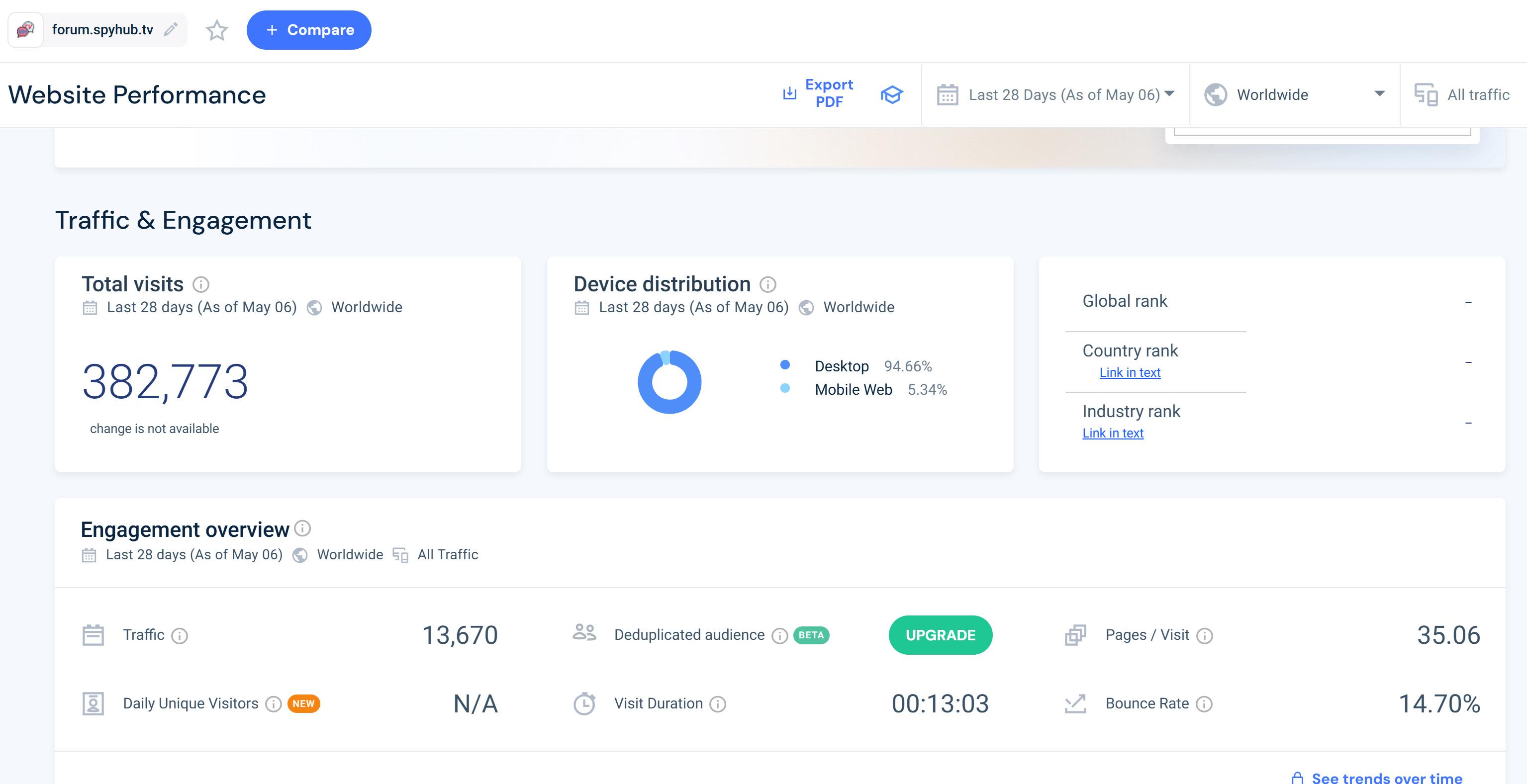Open the Last 28 Days date range dropdown

coord(1055,95)
